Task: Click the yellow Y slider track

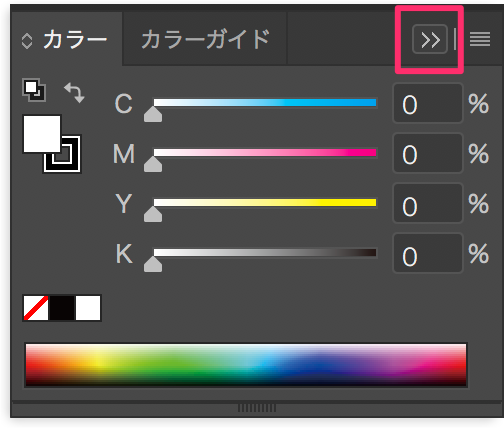Action: pos(265,202)
